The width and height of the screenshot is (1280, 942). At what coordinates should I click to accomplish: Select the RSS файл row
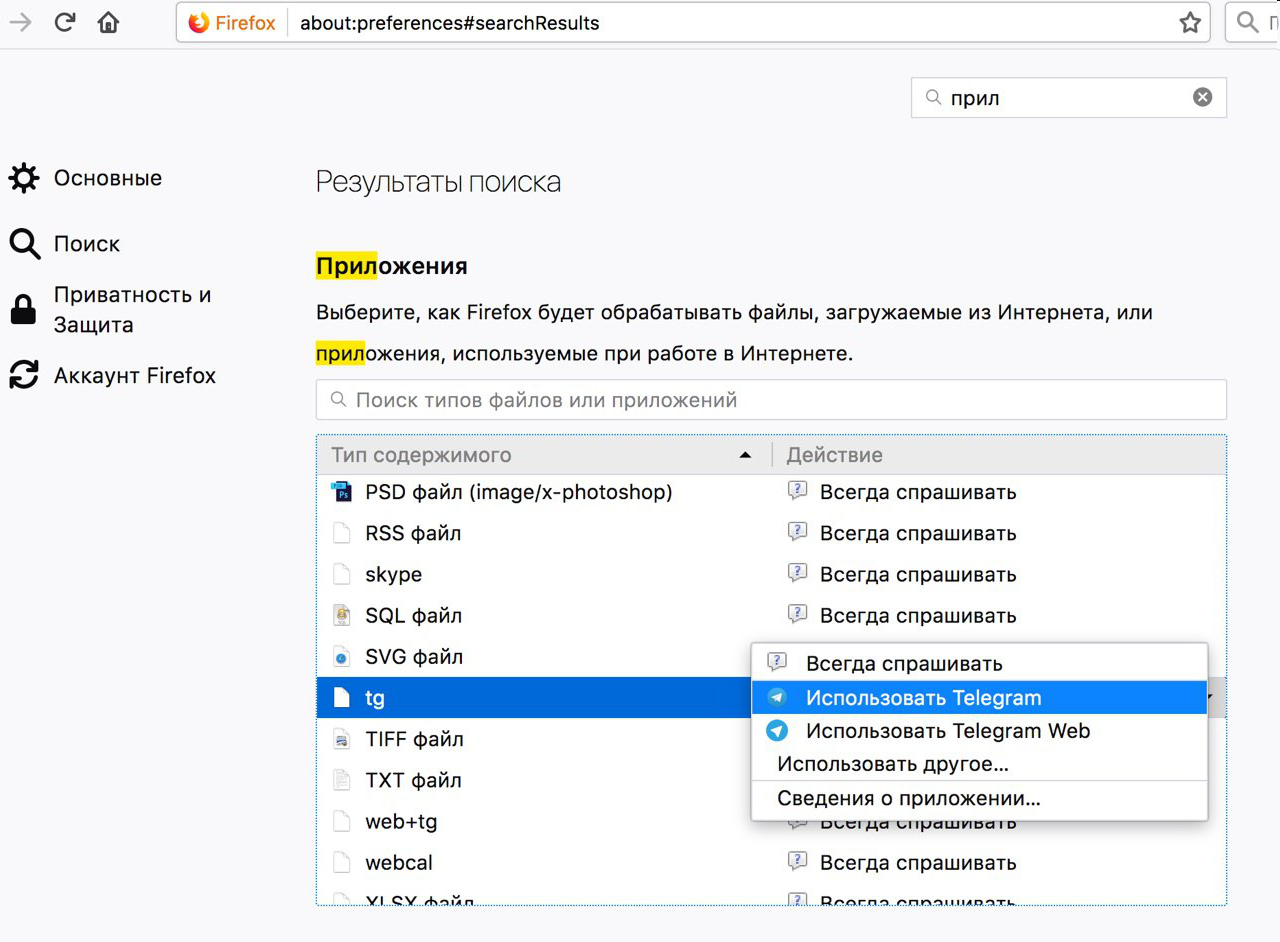pos(771,533)
